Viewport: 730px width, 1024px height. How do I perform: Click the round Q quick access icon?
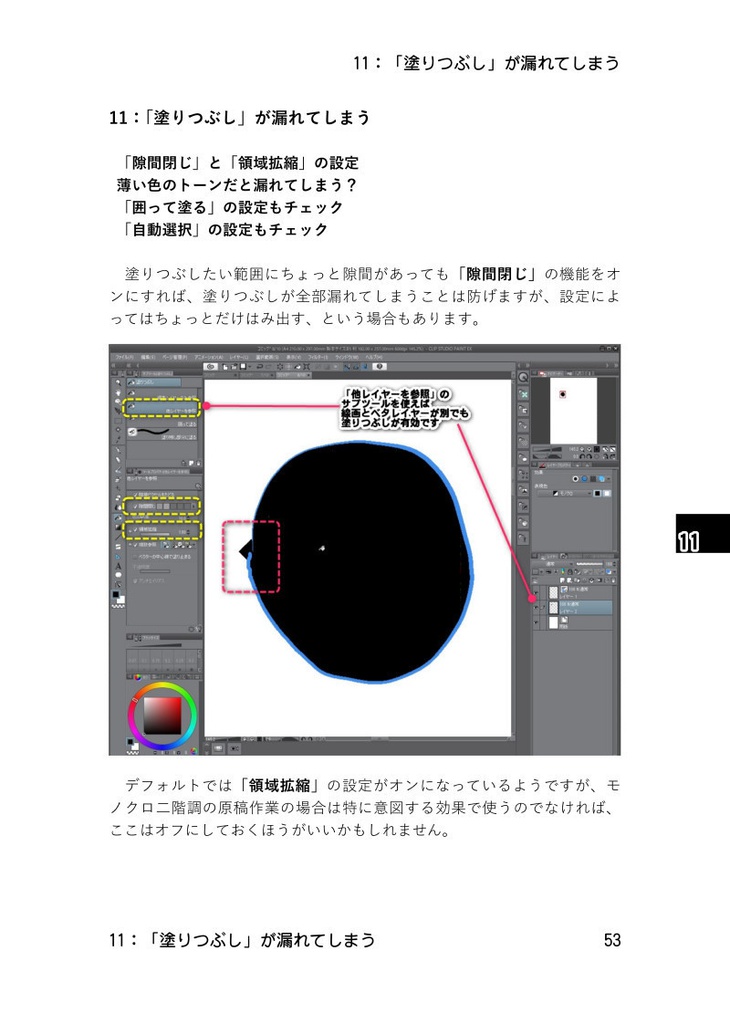(523, 377)
